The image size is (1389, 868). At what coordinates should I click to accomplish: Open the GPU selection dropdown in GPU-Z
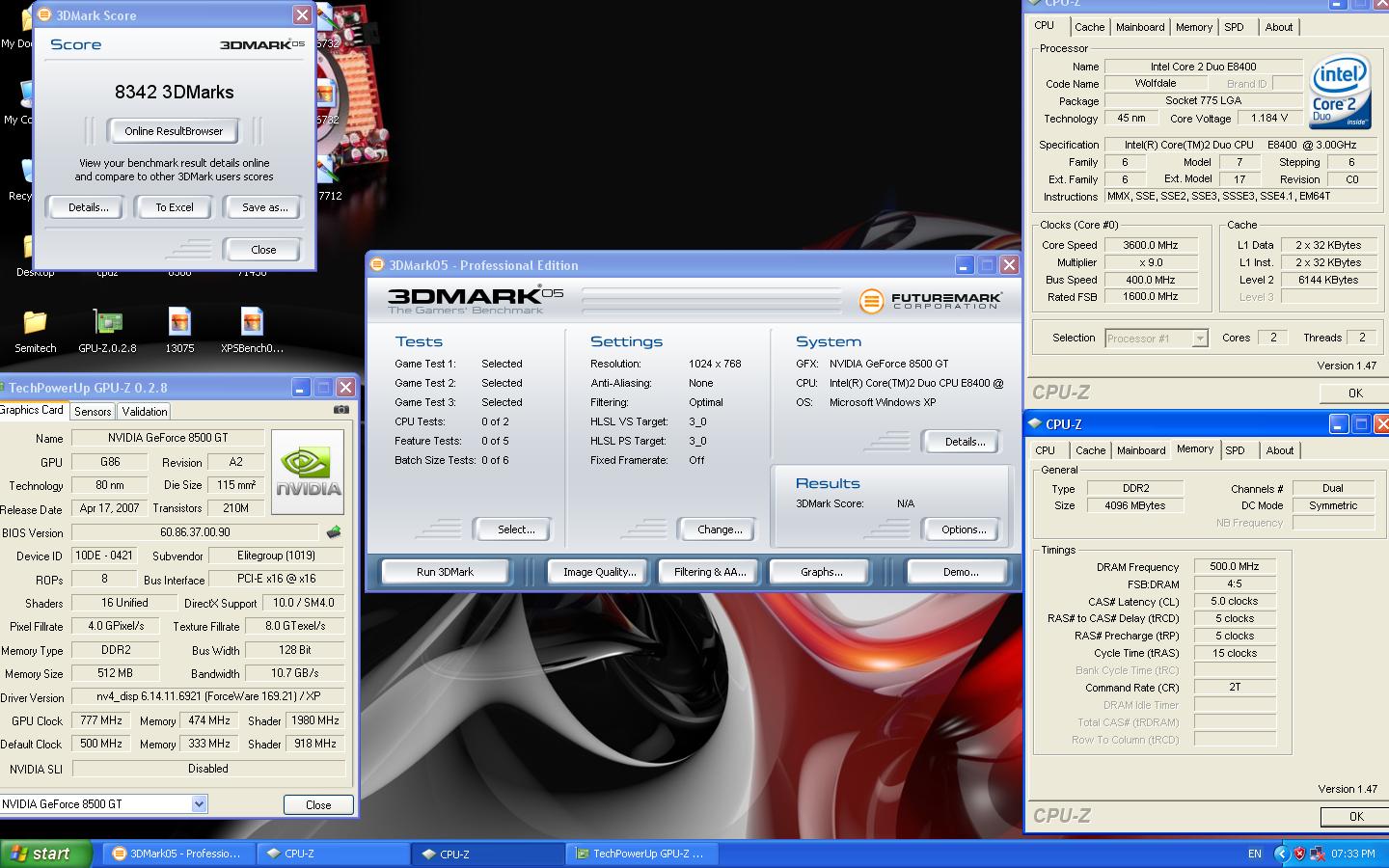[x=199, y=803]
